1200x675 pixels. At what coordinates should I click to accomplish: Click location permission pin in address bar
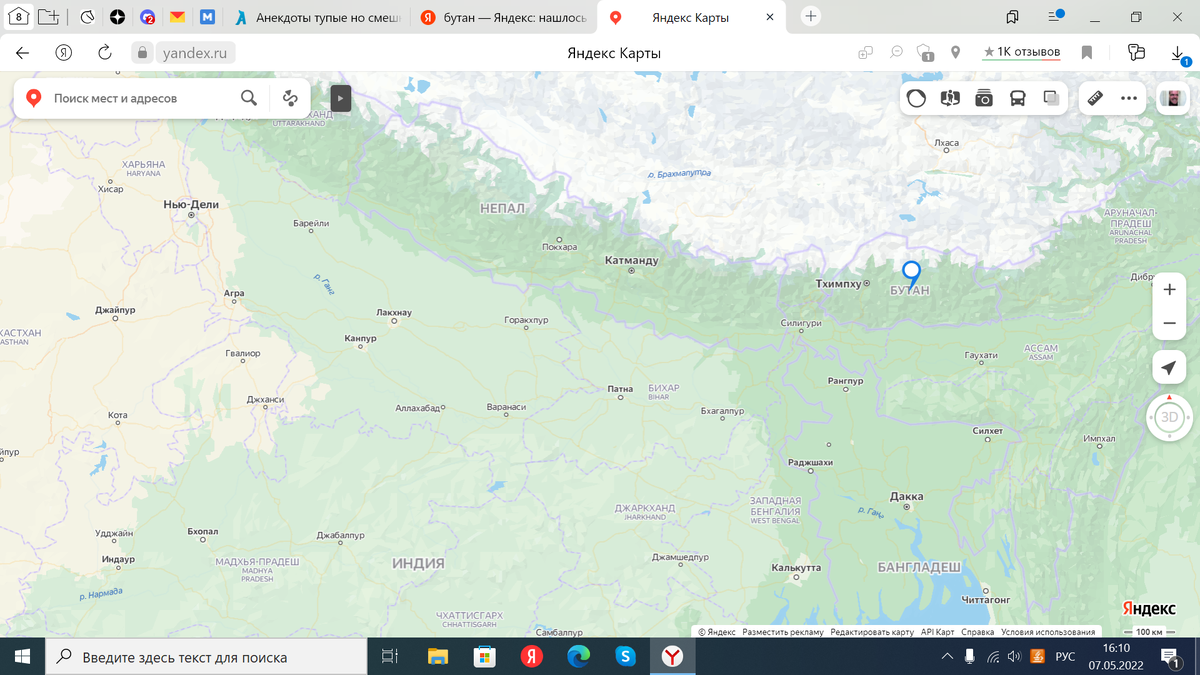pos(955,52)
